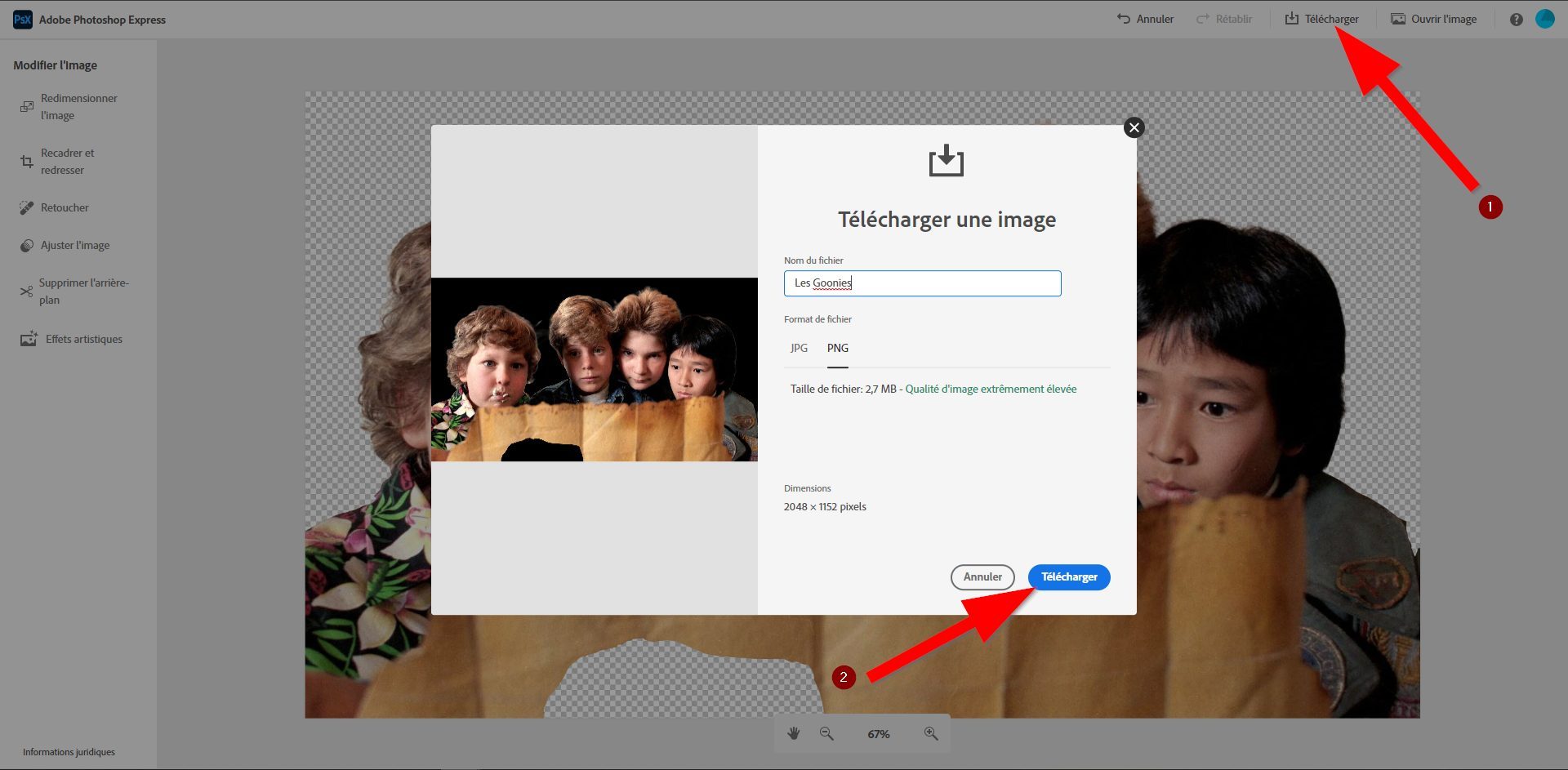The width and height of the screenshot is (1568, 770).
Task: Click the Télécharger une image dialog title
Action: pyautogui.click(x=947, y=220)
